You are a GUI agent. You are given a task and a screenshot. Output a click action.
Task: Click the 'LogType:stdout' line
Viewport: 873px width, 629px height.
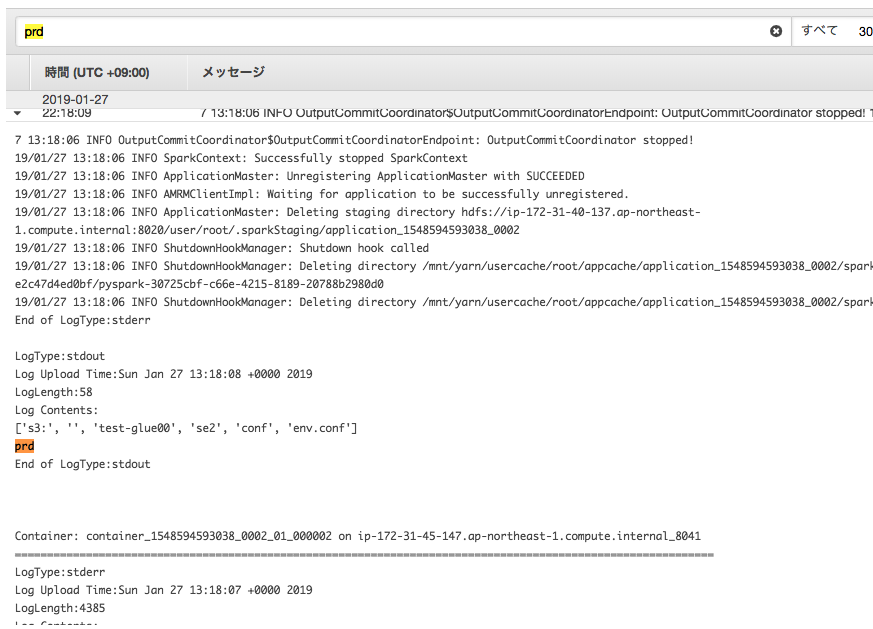[60, 356]
